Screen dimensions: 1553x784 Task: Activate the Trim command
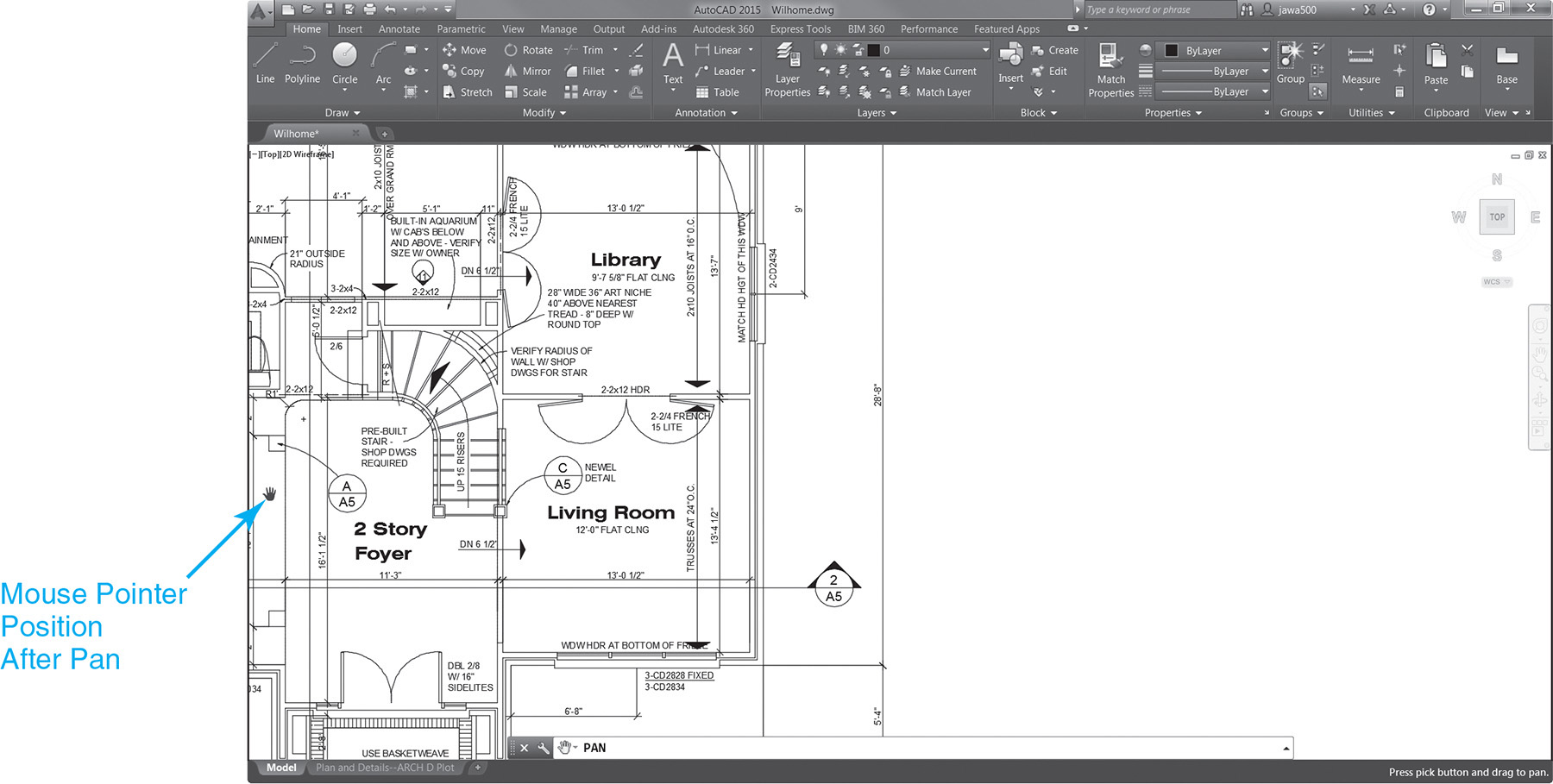[584, 50]
